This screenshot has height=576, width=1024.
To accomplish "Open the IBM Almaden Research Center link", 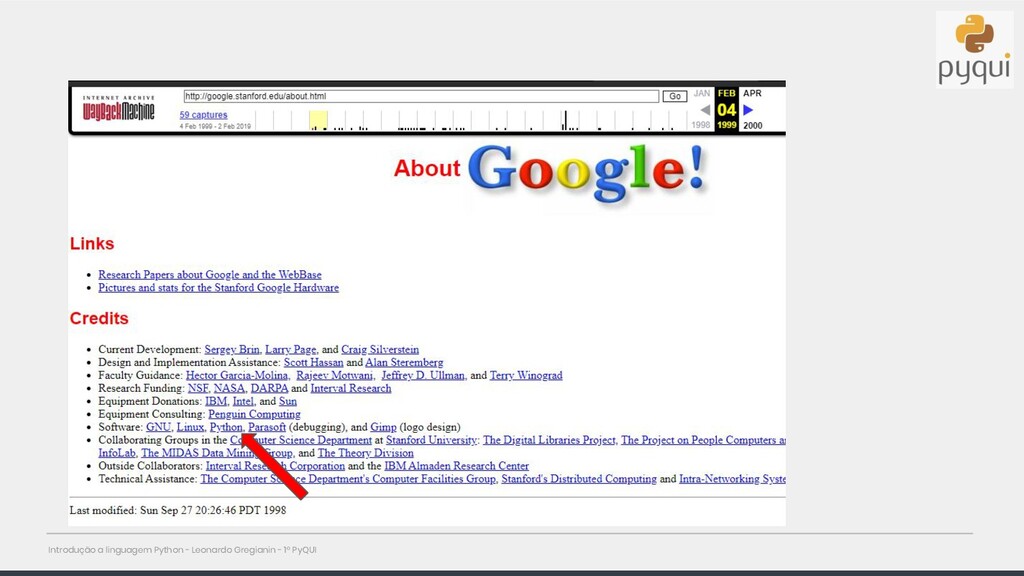I will [x=456, y=466].
